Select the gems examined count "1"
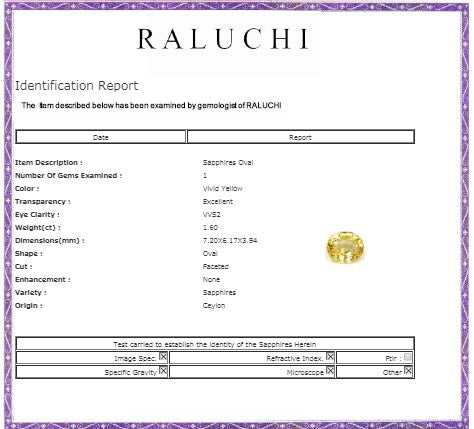Viewport: 474px width, 429px height. tap(205, 176)
